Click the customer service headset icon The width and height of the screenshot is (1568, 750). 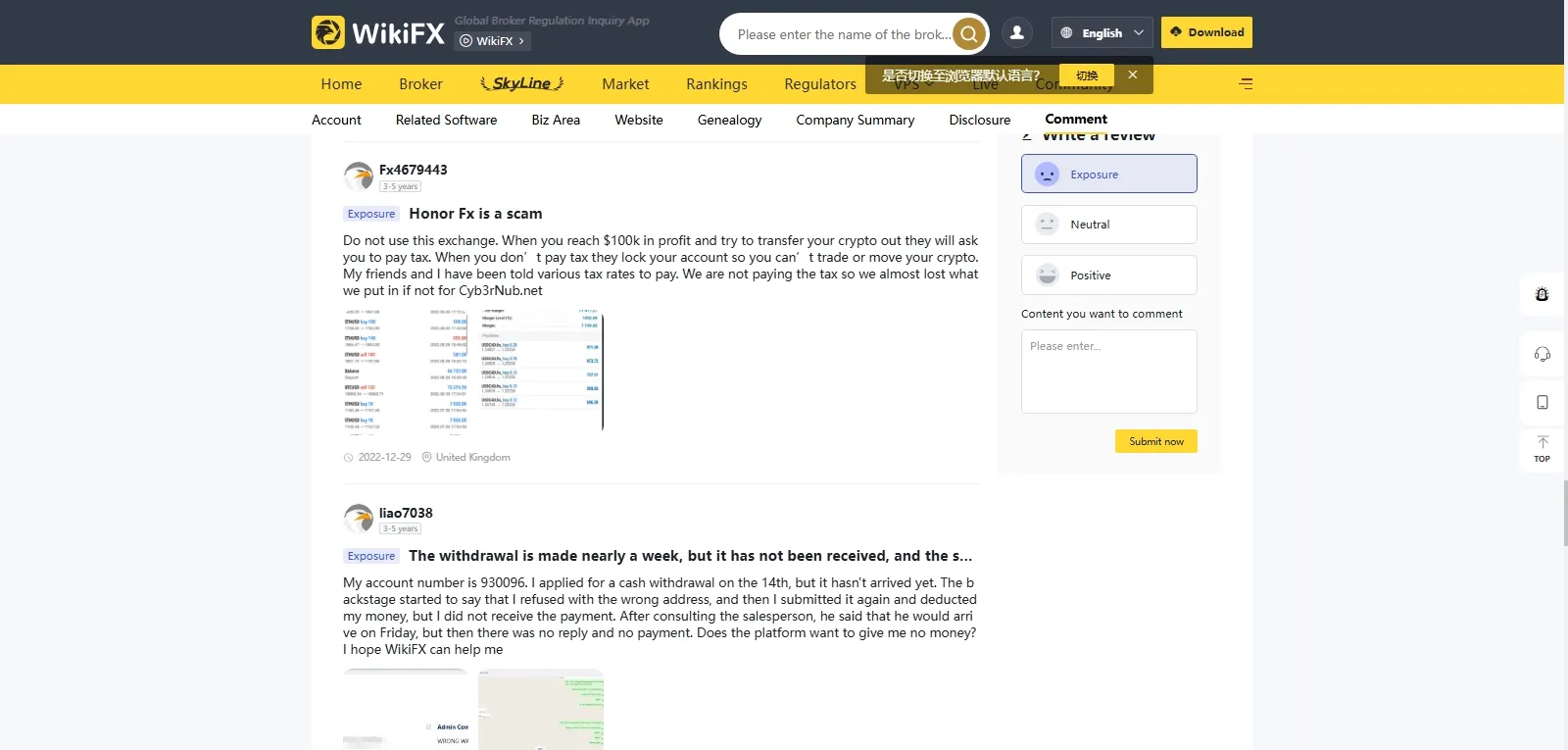[1543, 354]
